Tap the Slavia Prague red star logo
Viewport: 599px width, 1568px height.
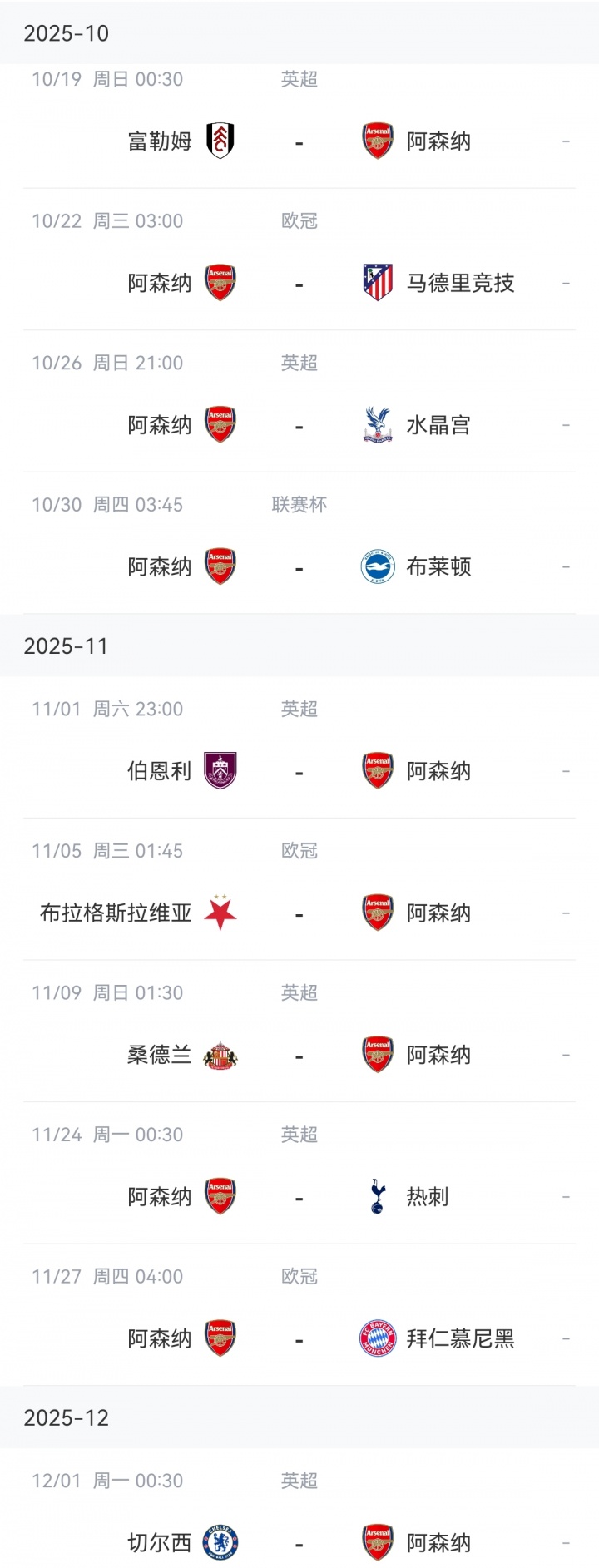tap(220, 913)
